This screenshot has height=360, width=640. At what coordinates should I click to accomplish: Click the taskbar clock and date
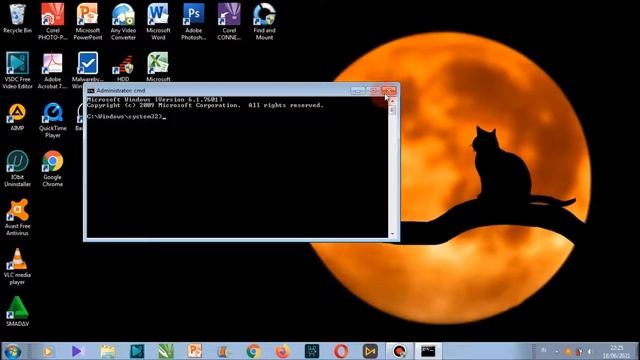click(617, 351)
